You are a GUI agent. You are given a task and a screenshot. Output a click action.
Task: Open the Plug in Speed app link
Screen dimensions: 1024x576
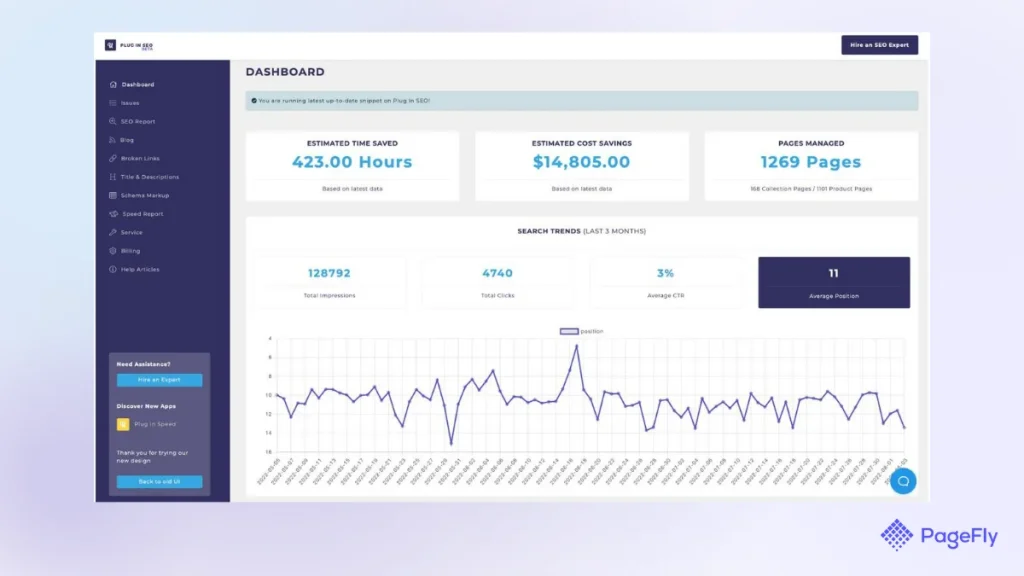coord(155,424)
